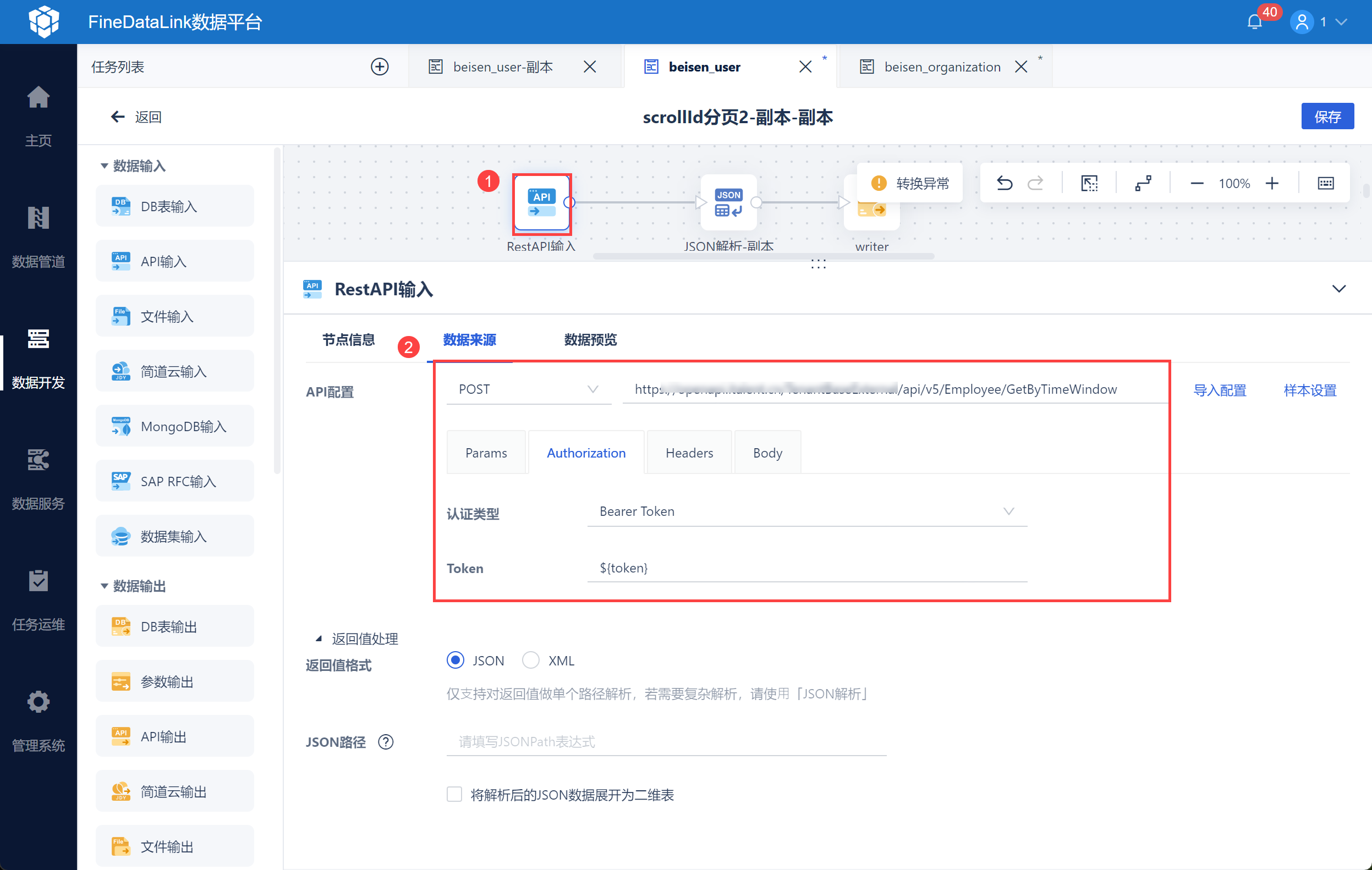This screenshot has width=1372, height=870.
Task: Open the POST request method dropdown
Action: tap(528, 389)
